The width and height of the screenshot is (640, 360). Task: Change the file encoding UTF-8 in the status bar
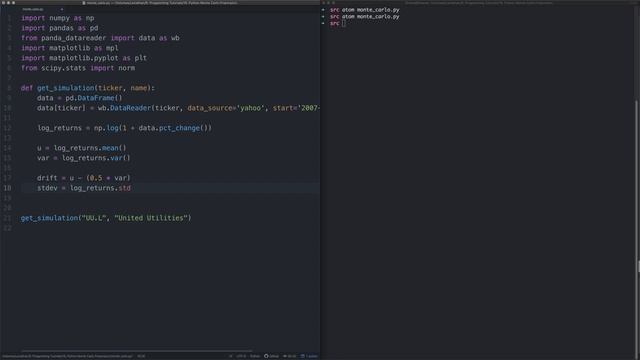point(241,356)
